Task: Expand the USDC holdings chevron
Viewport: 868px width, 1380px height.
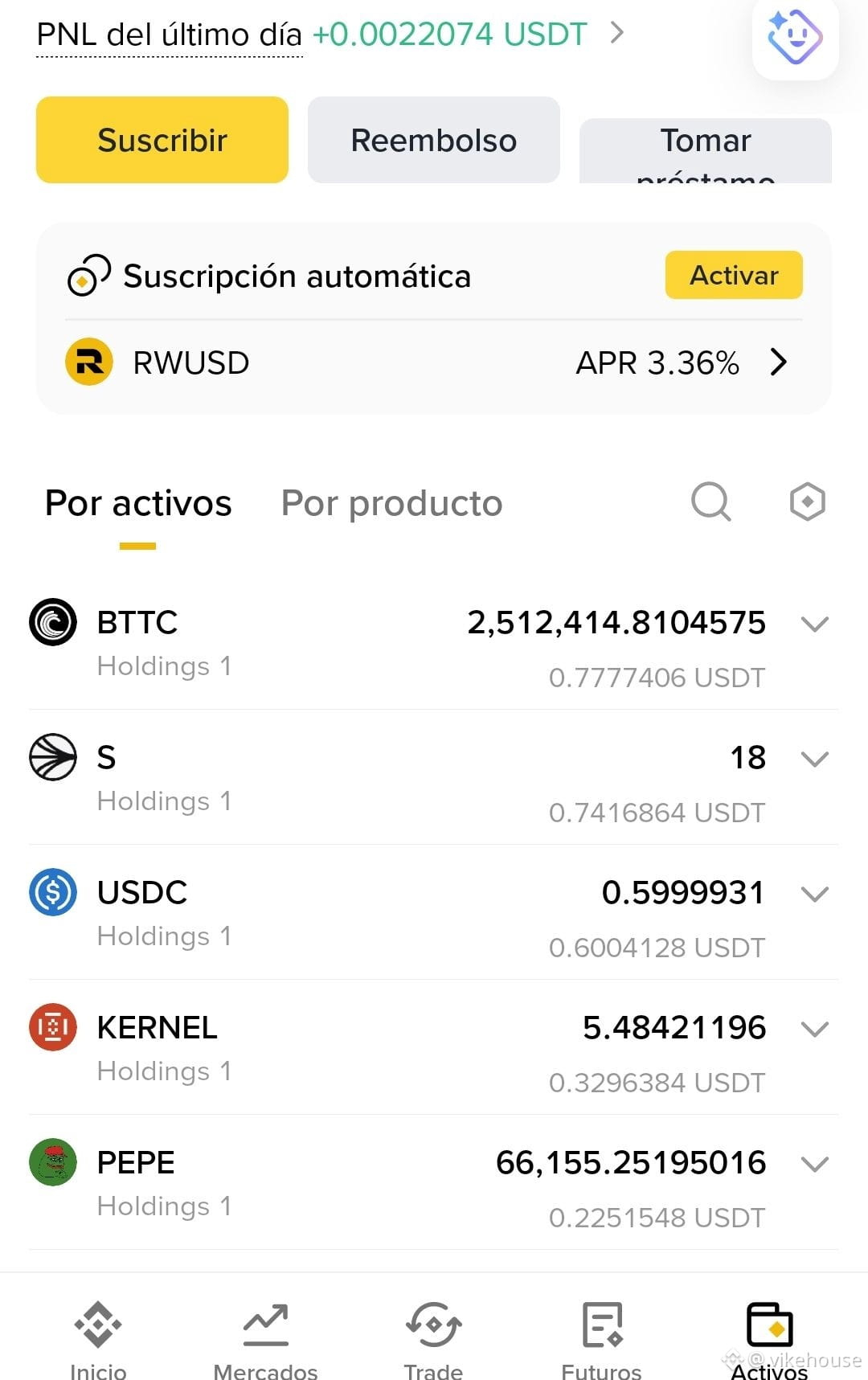Action: pyautogui.click(x=815, y=894)
